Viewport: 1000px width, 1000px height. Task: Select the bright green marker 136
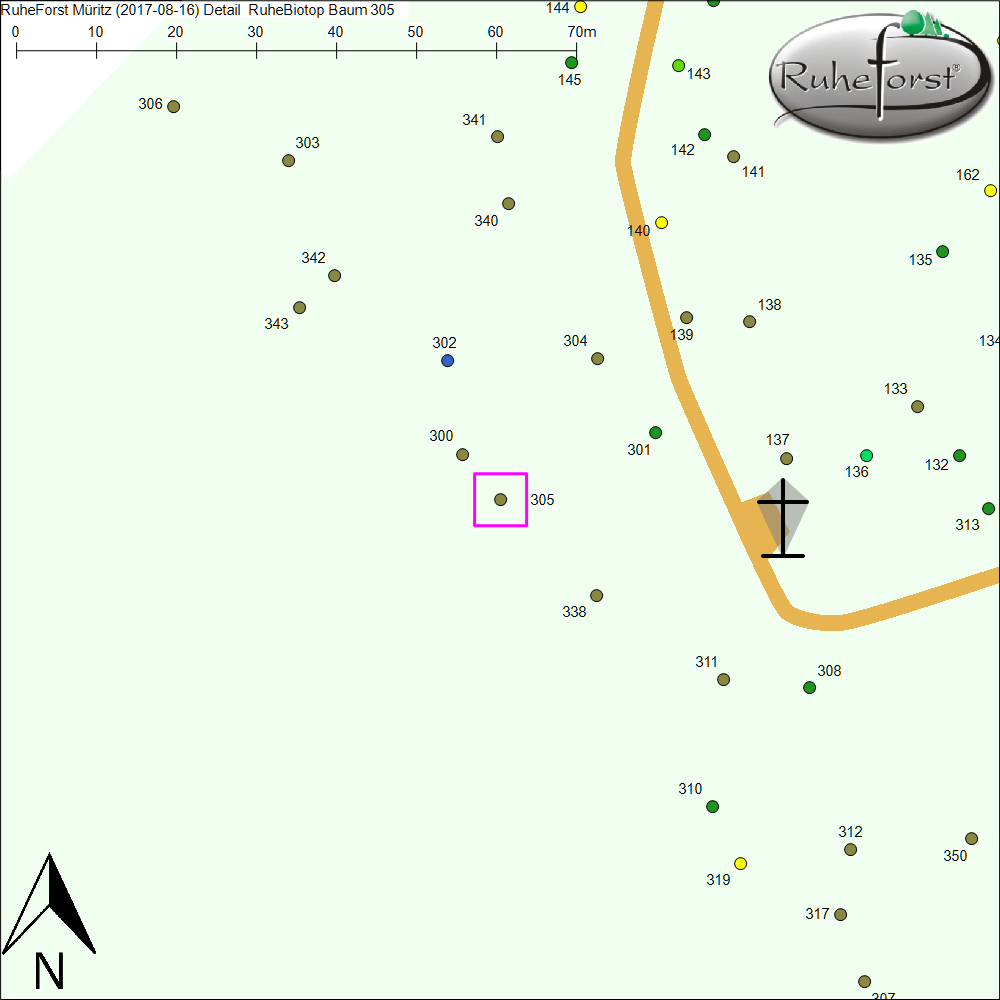(x=866, y=456)
